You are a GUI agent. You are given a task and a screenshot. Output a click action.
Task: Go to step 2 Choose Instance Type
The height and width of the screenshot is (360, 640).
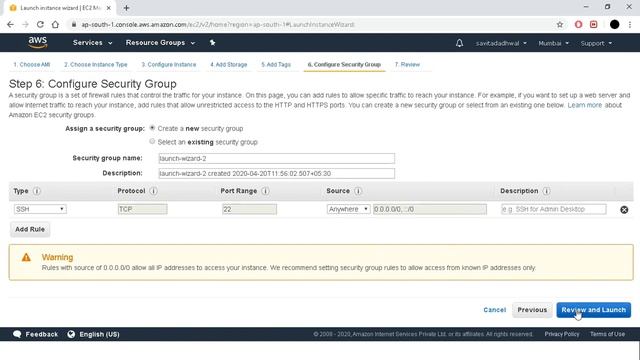pos(96,64)
